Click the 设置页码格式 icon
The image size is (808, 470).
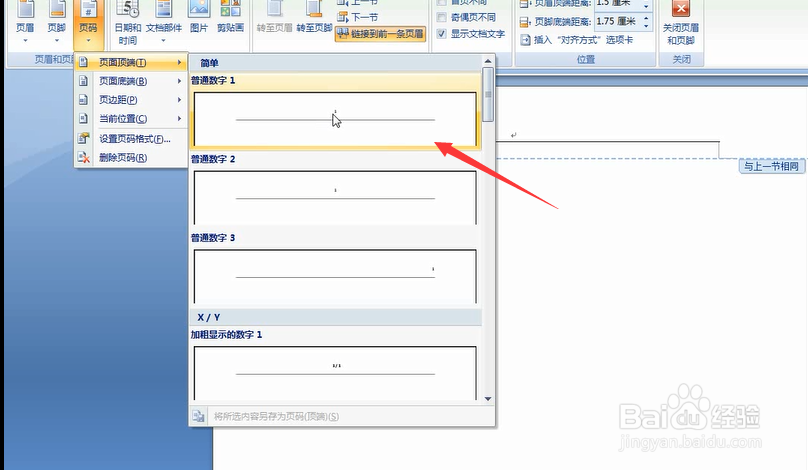click(x=83, y=139)
